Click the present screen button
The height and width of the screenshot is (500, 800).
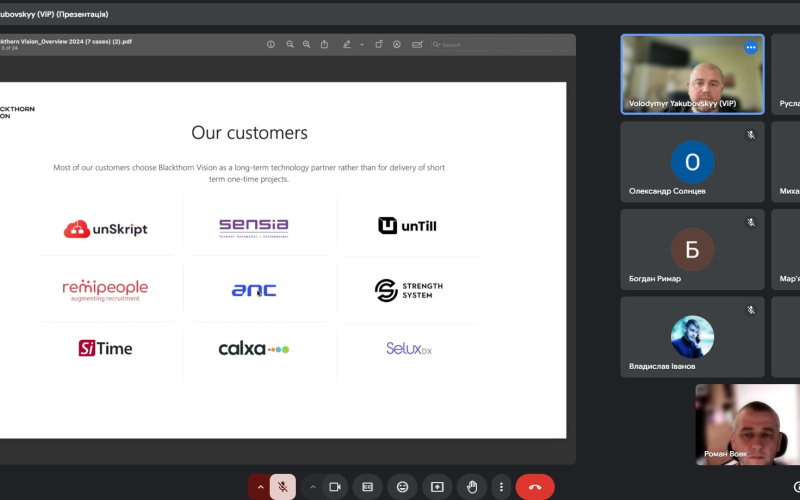[x=437, y=487]
